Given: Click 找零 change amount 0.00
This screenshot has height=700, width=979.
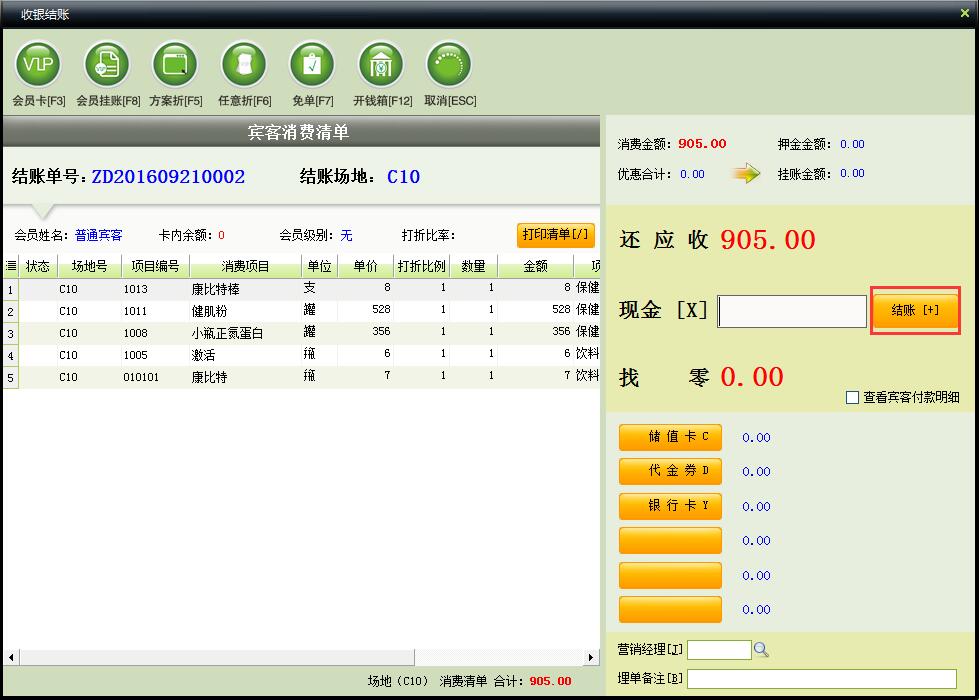Looking at the screenshot, I should [x=752, y=377].
